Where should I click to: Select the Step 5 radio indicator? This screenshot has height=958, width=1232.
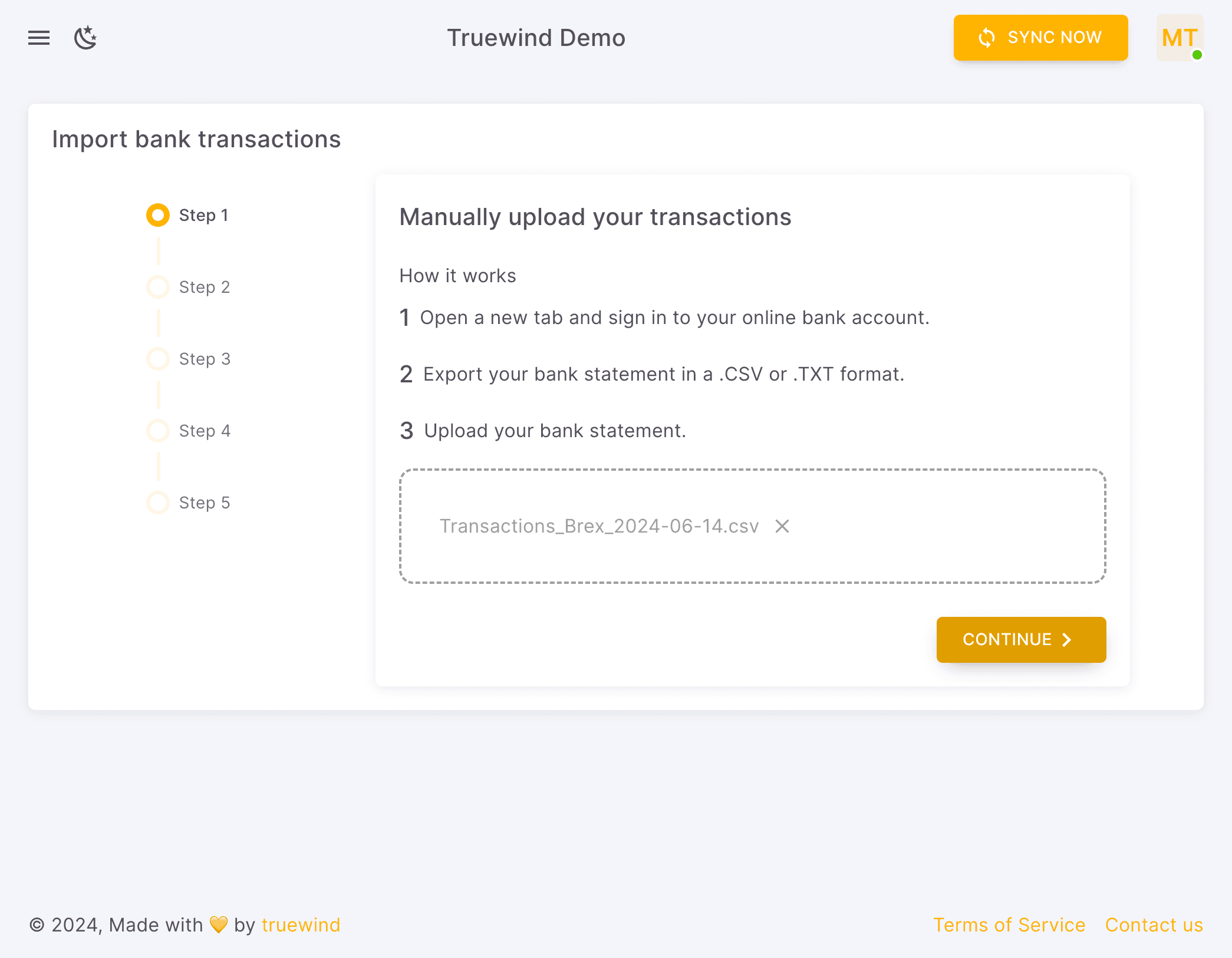tap(157, 502)
